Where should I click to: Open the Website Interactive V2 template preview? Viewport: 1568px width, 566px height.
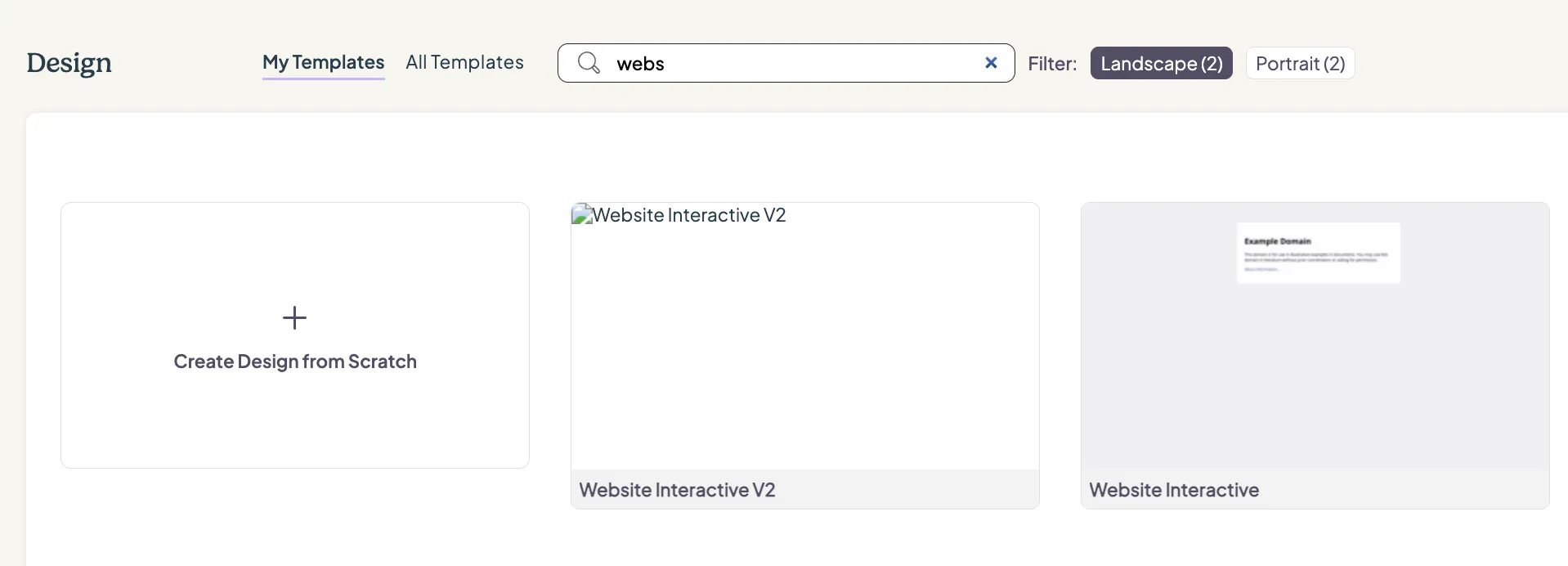point(805,336)
